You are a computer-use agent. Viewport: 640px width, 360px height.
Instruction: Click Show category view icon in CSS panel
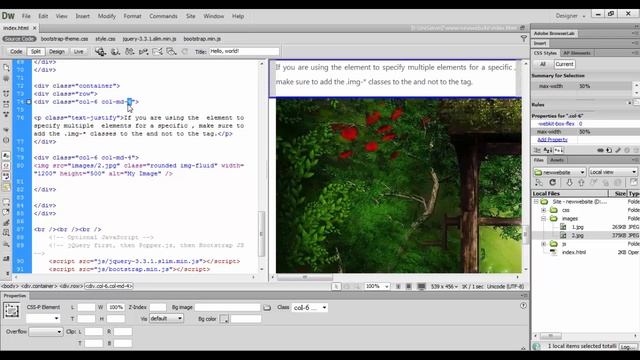click(x=537, y=150)
